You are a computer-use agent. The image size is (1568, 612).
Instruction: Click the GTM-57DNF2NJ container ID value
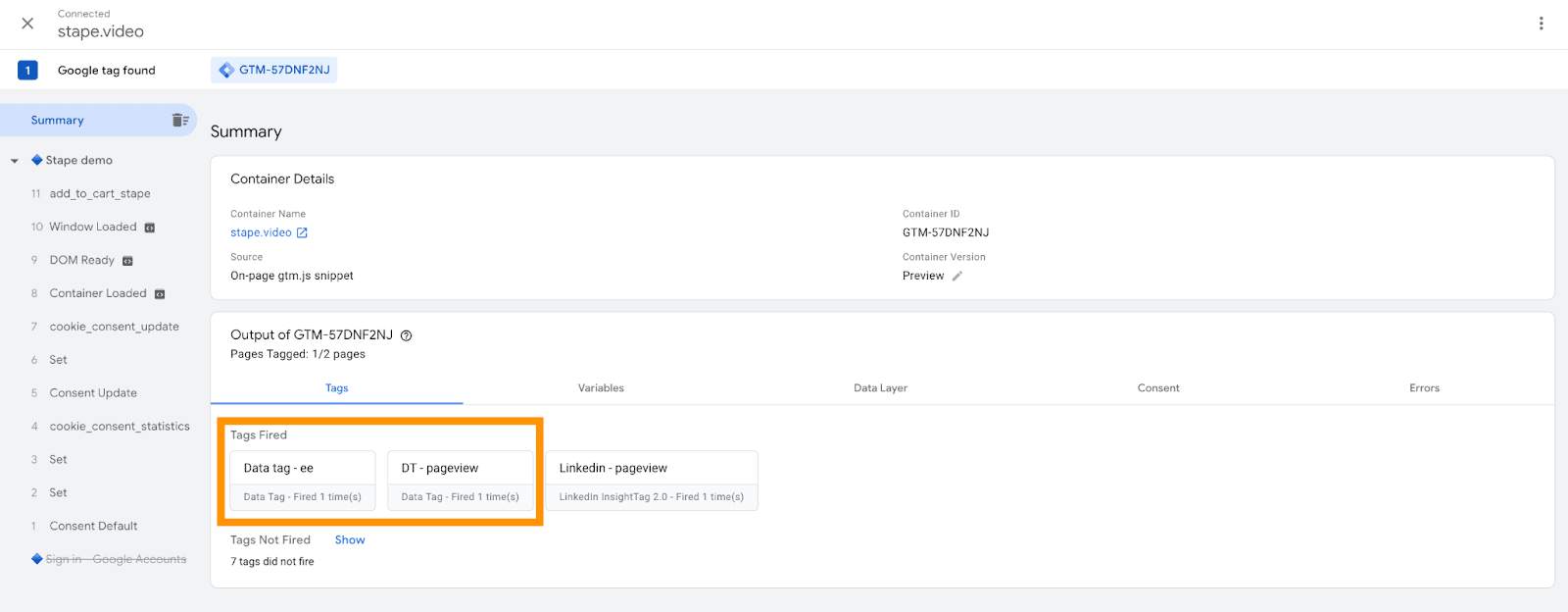point(946,232)
